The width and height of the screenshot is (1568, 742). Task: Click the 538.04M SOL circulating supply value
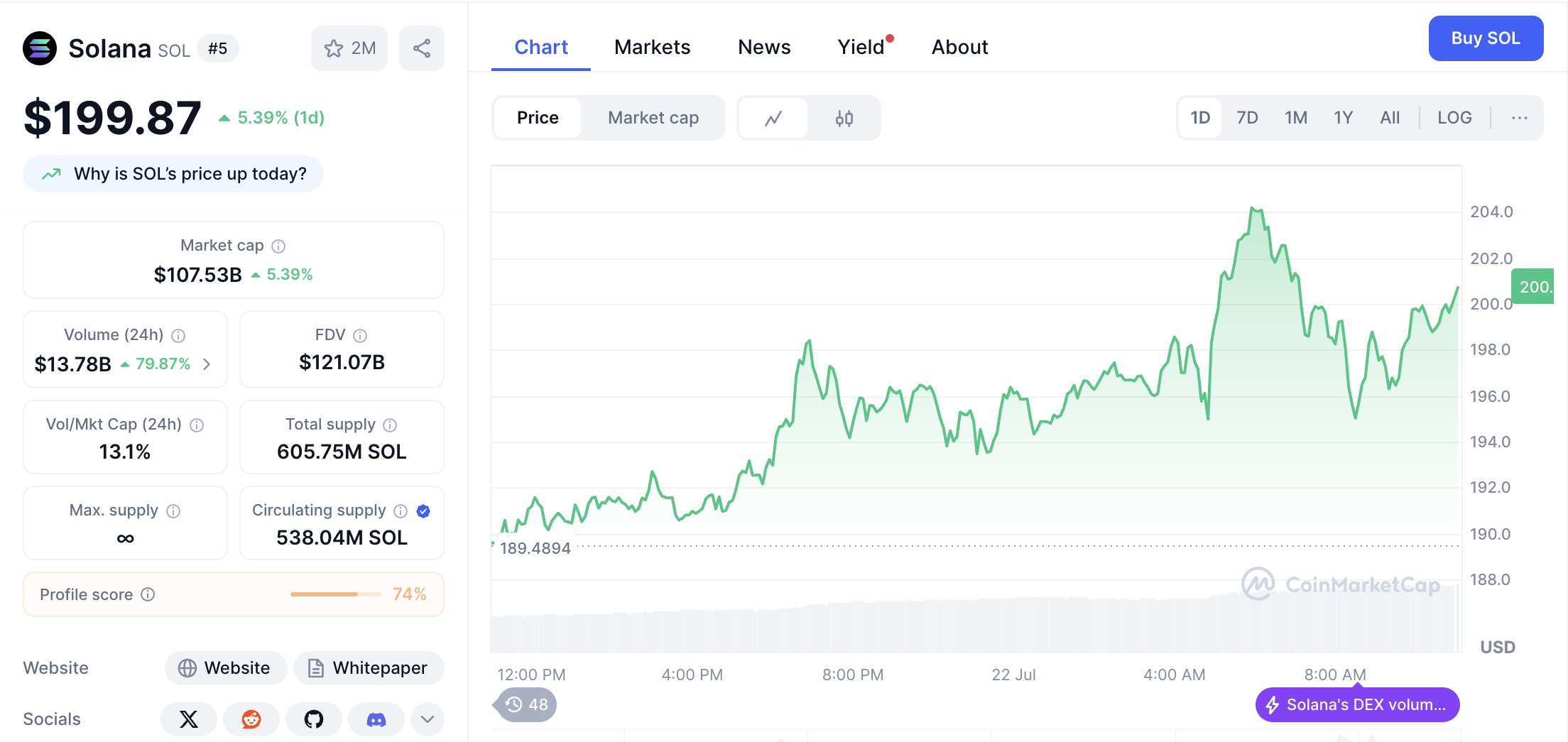[x=342, y=538]
